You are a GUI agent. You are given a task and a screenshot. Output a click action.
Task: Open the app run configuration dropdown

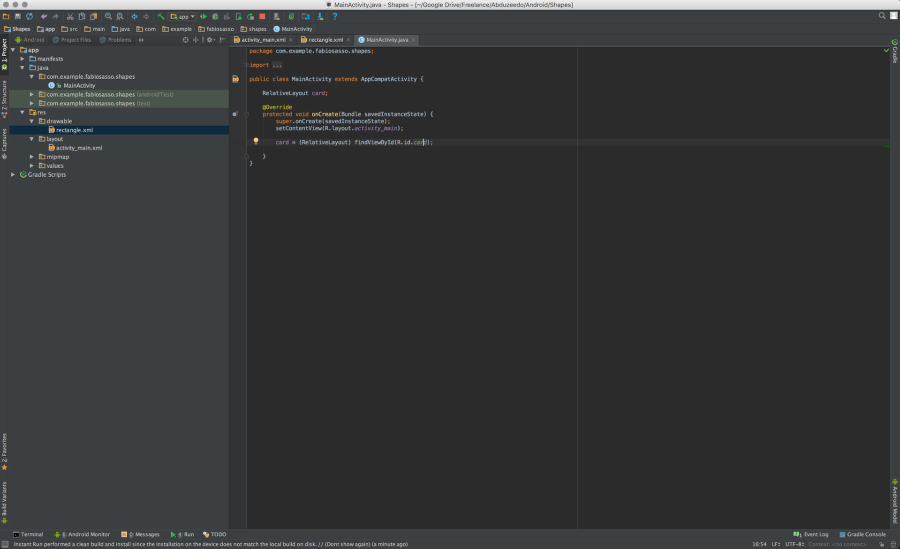(x=183, y=17)
